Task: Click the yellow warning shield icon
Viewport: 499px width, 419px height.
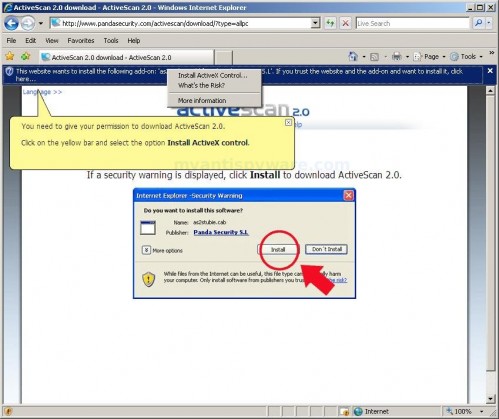Action: click(x=149, y=279)
